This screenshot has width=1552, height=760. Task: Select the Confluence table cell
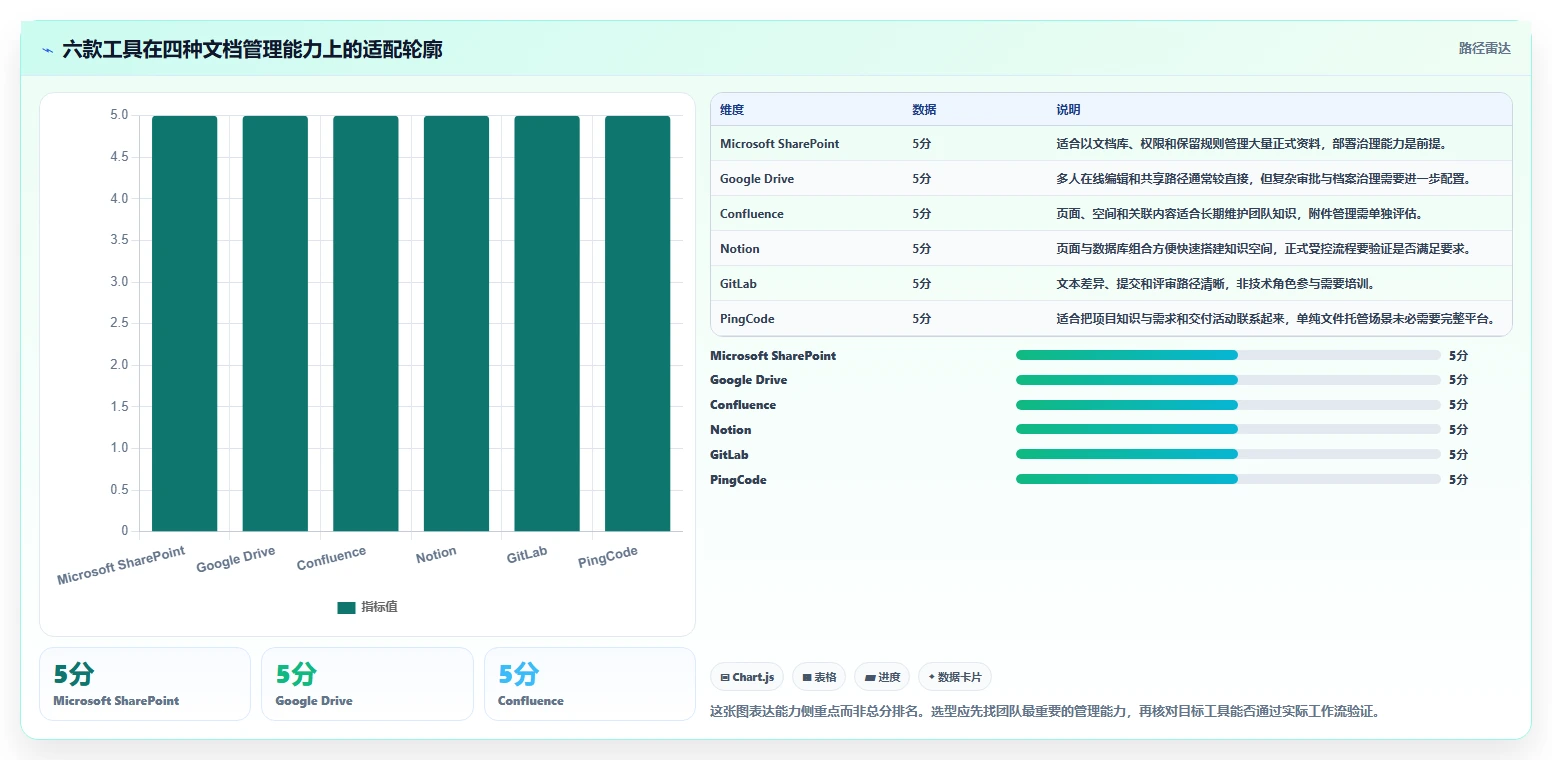click(x=752, y=214)
